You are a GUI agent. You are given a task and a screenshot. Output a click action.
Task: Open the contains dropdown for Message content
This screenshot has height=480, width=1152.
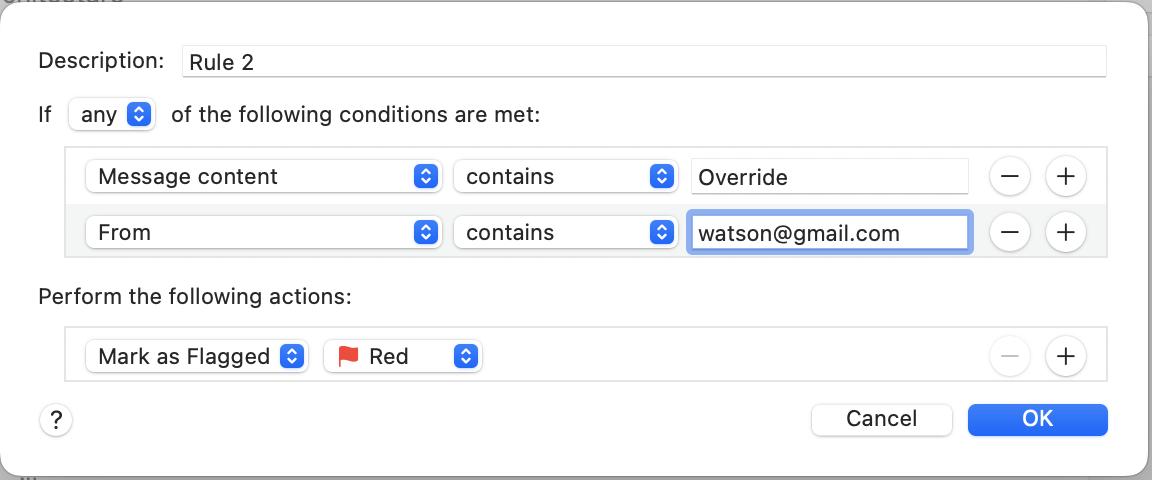point(566,176)
